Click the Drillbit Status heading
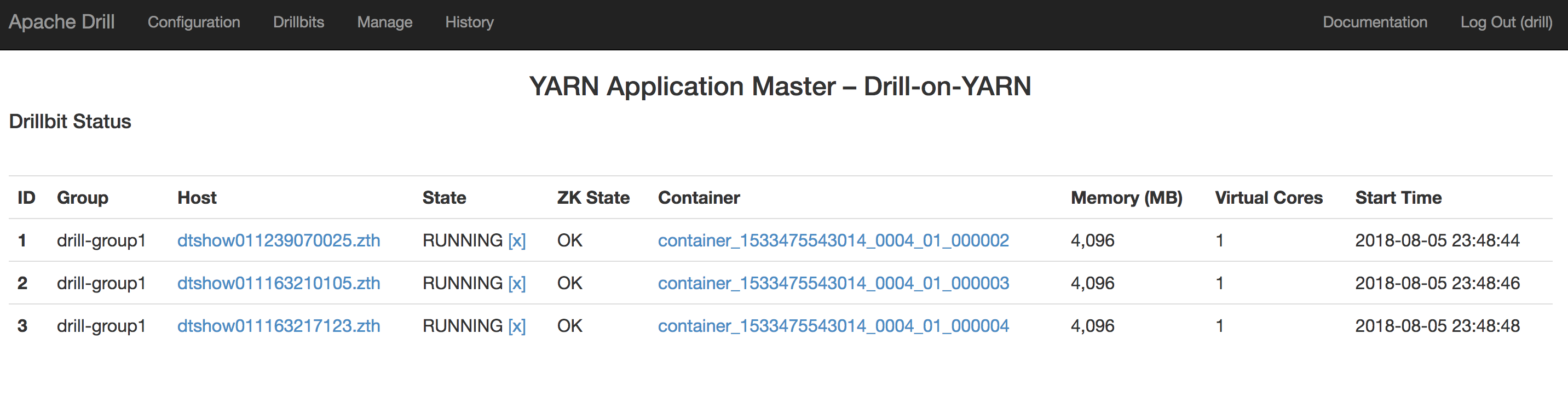The width and height of the screenshot is (1568, 402). point(70,122)
